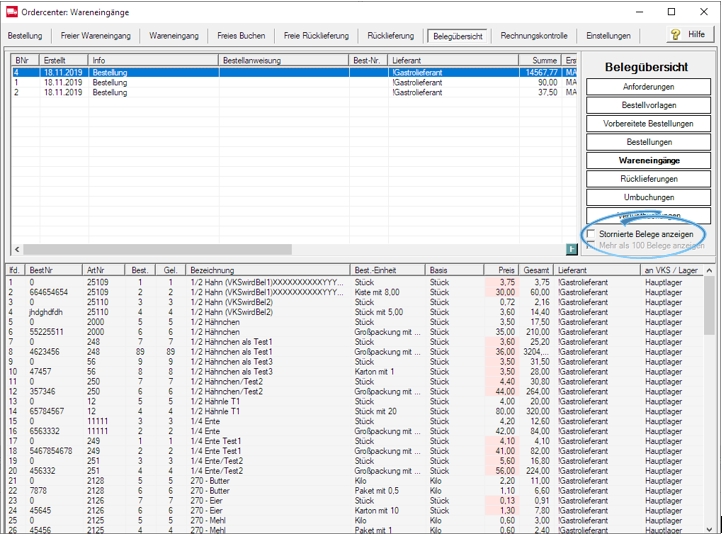Open the Einstellungen tab

(608, 35)
